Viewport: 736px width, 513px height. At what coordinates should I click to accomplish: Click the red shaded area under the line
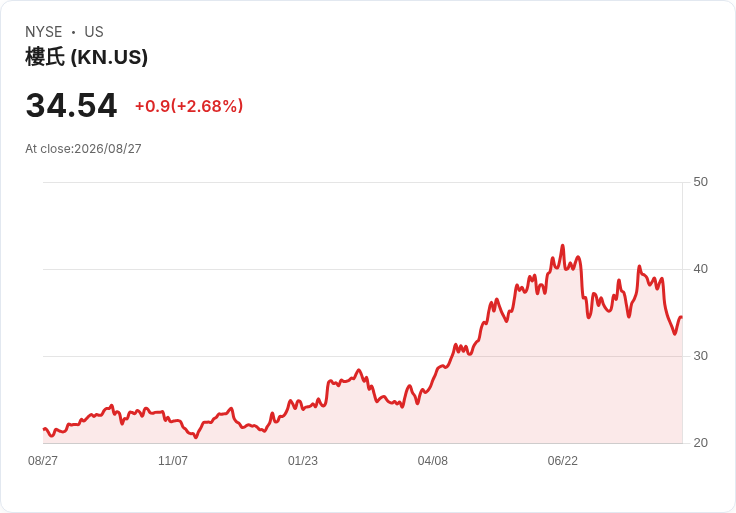(516, 385)
